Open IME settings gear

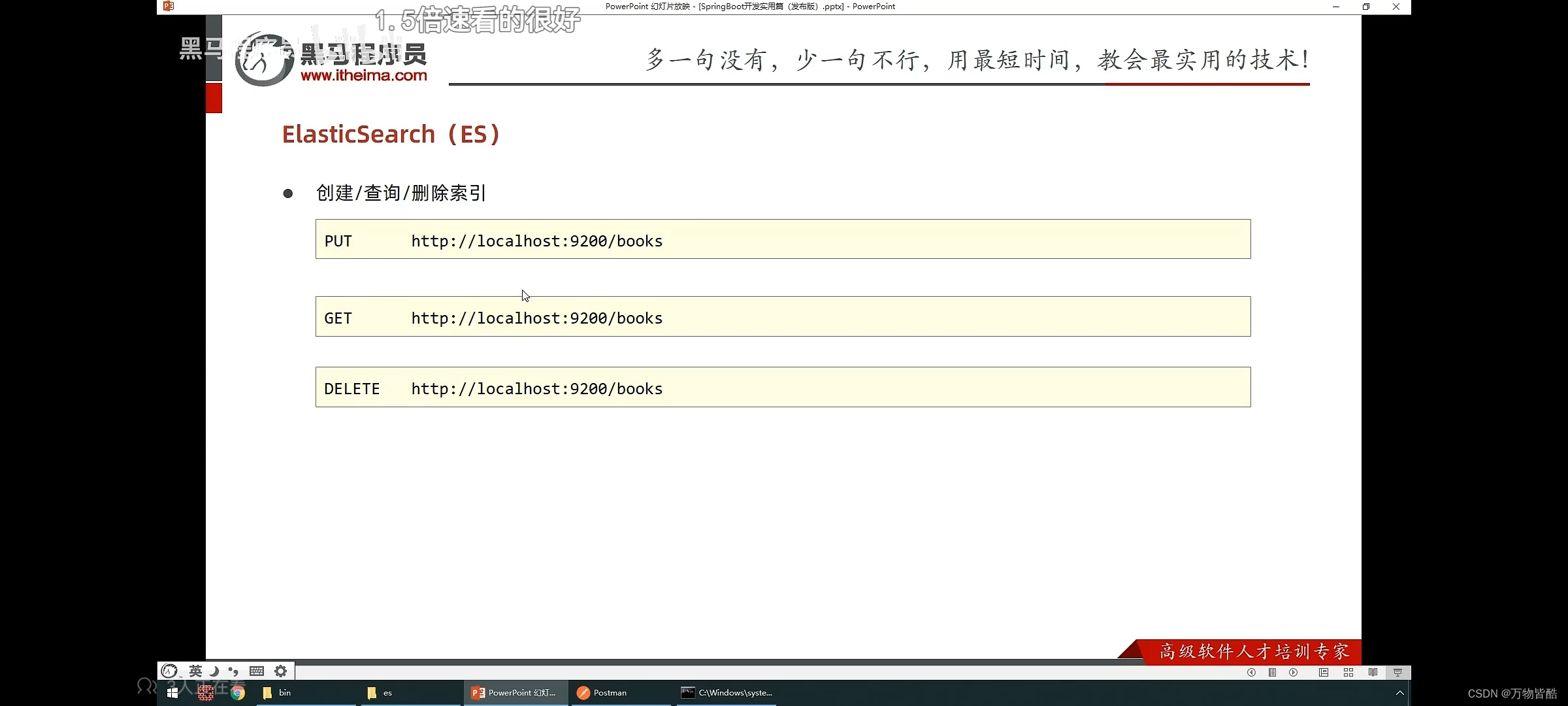[x=281, y=671]
